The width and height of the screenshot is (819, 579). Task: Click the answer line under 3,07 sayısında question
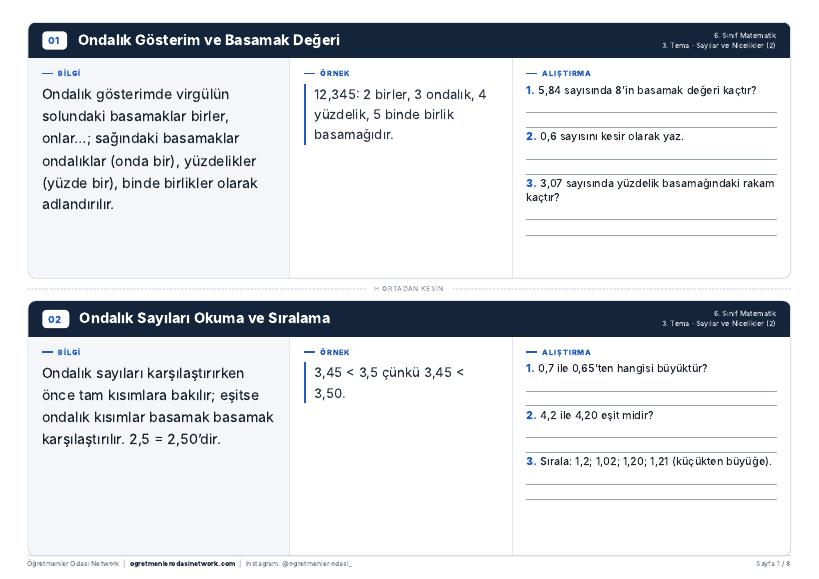coord(651,220)
